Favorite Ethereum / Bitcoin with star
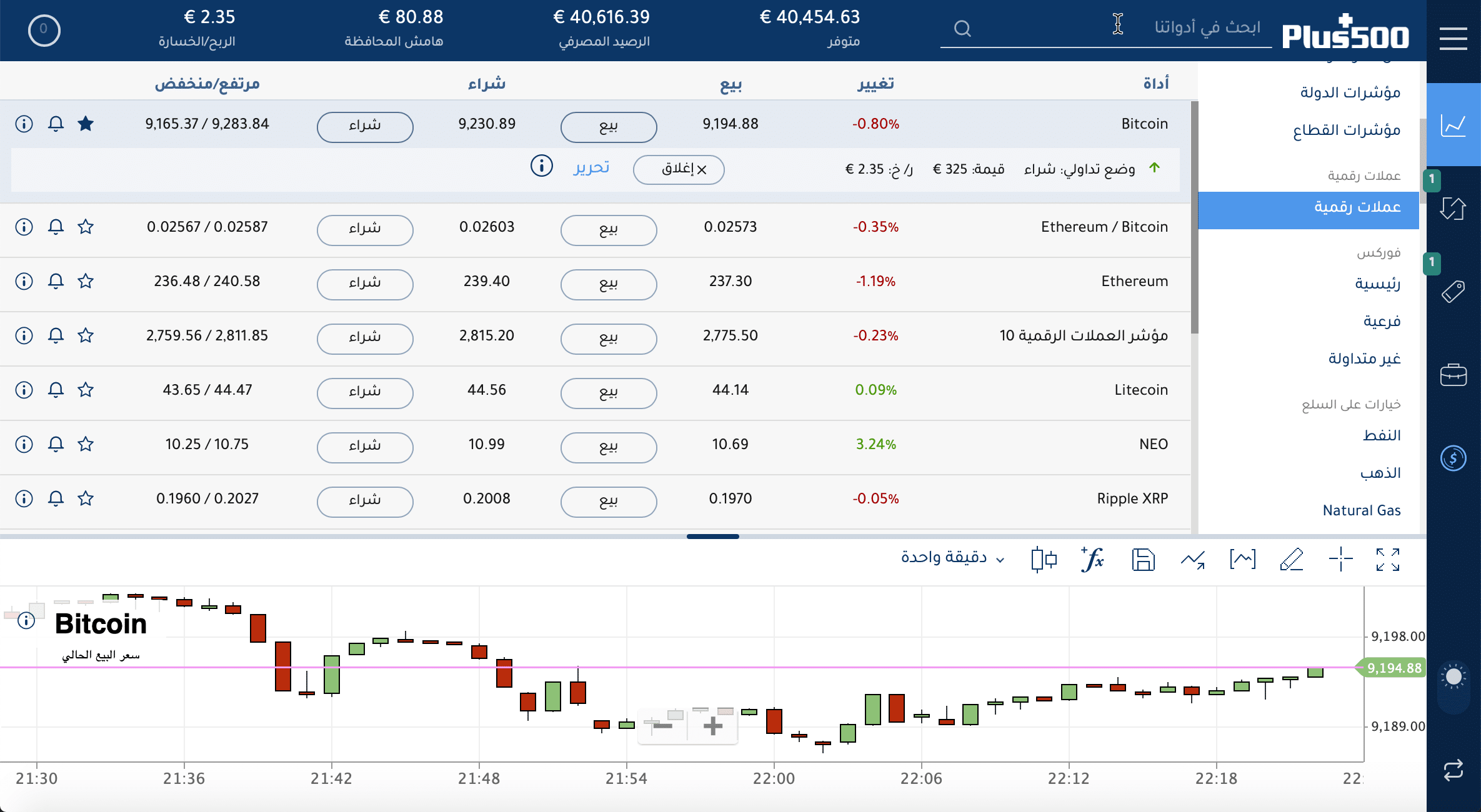This screenshot has height=812, width=1481. coord(86,227)
